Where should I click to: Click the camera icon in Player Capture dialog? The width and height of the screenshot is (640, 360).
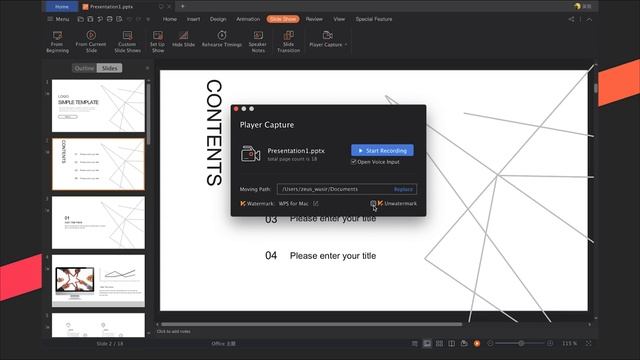250,154
